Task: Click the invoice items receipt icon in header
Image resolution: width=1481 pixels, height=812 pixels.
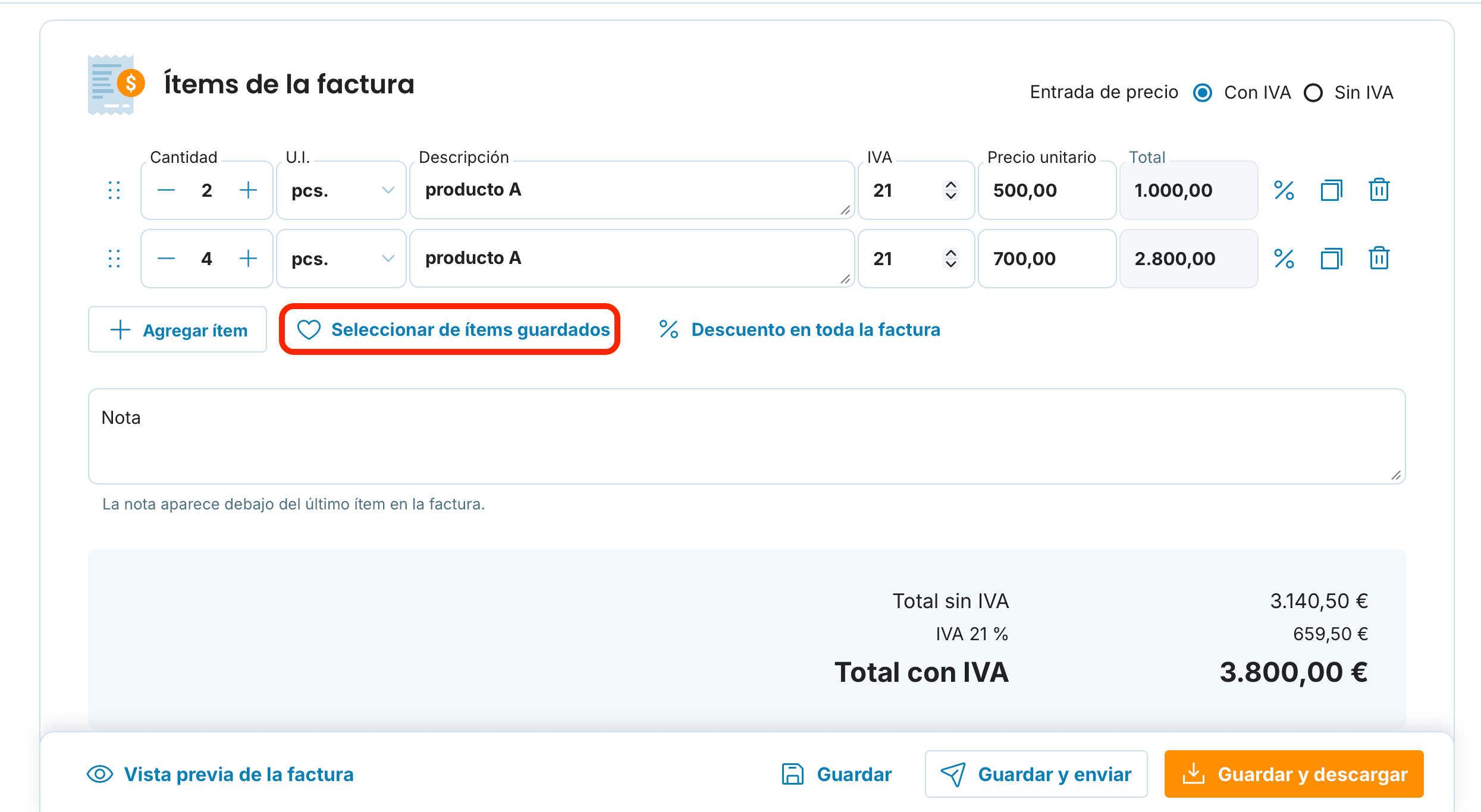Action: pyautogui.click(x=116, y=84)
